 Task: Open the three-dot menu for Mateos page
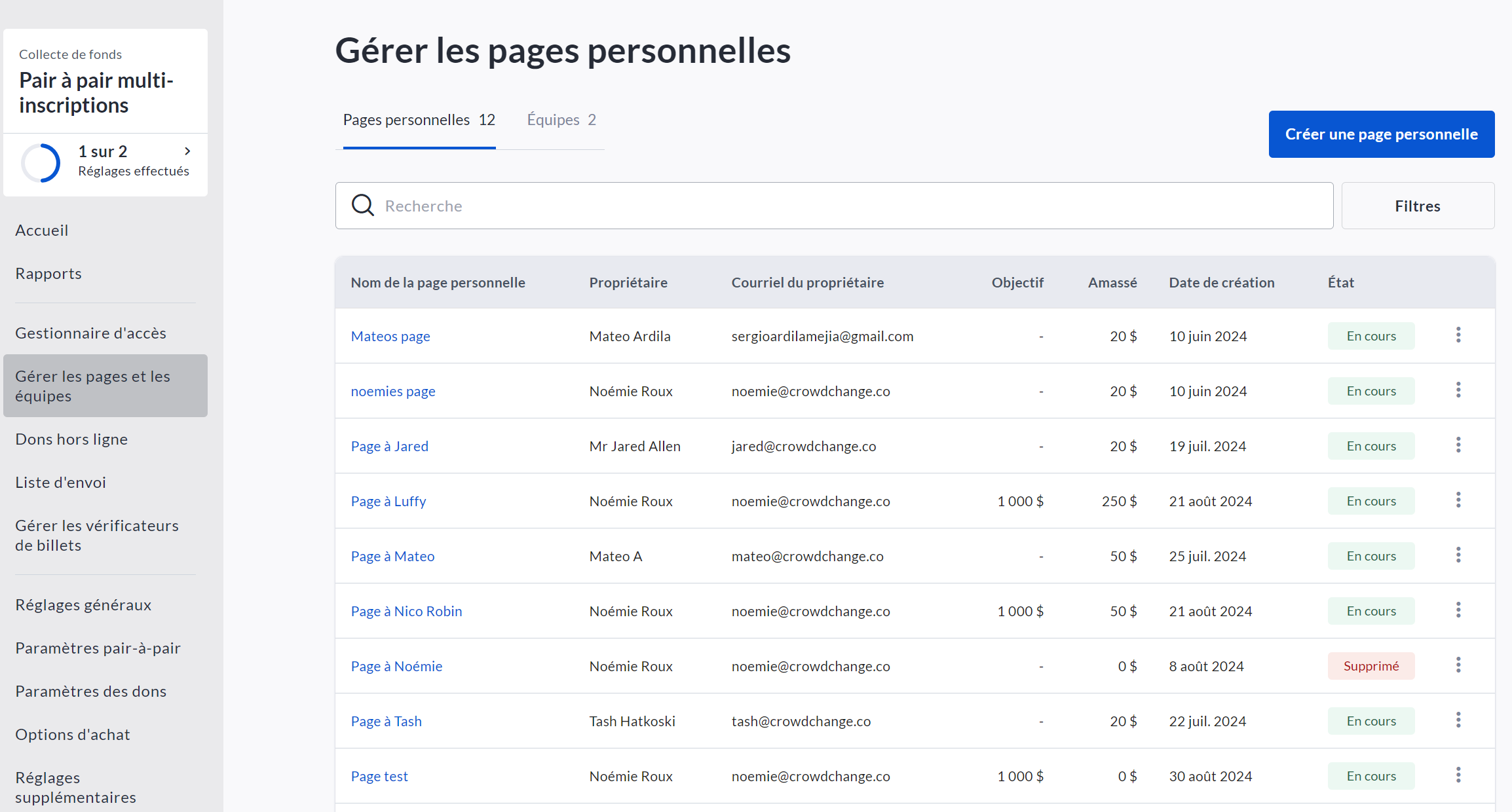pyautogui.click(x=1458, y=335)
